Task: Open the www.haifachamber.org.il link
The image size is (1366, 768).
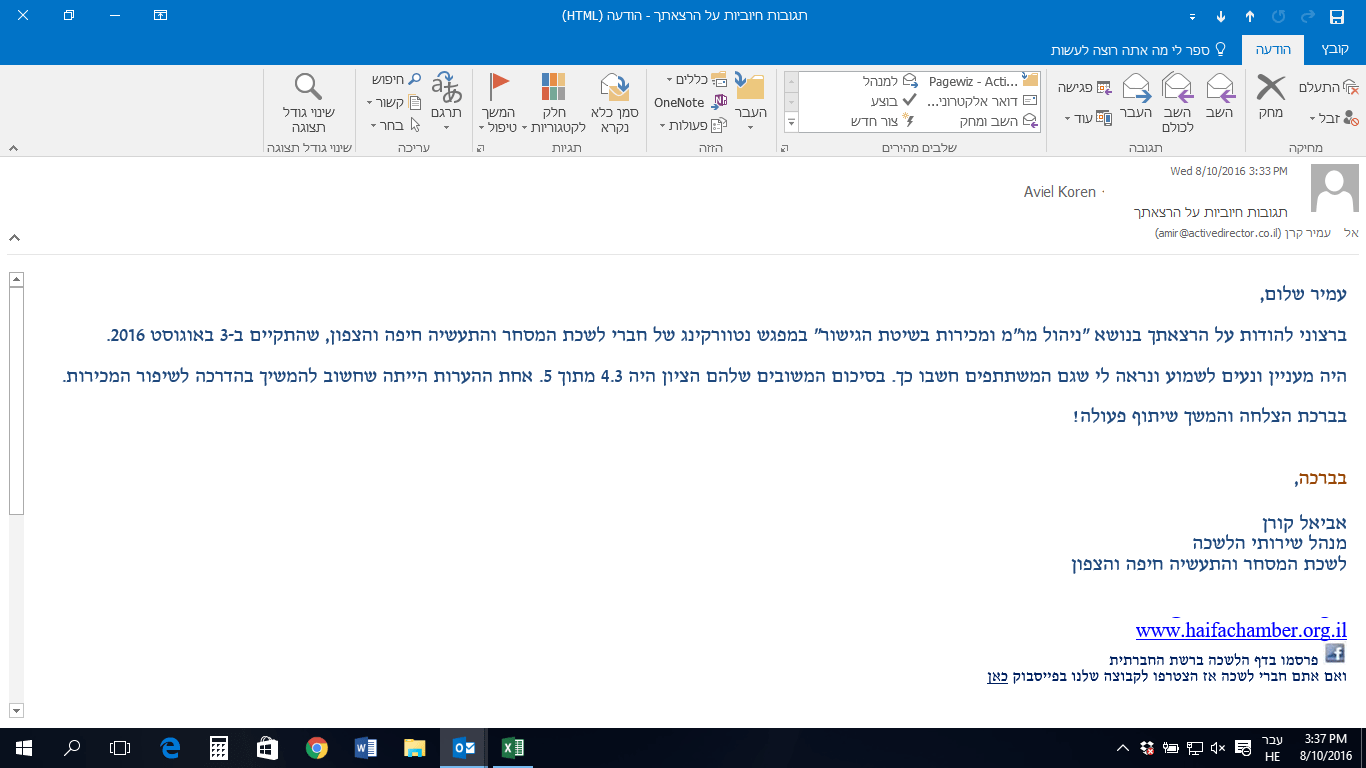Action: click(x=1240, y=631)
